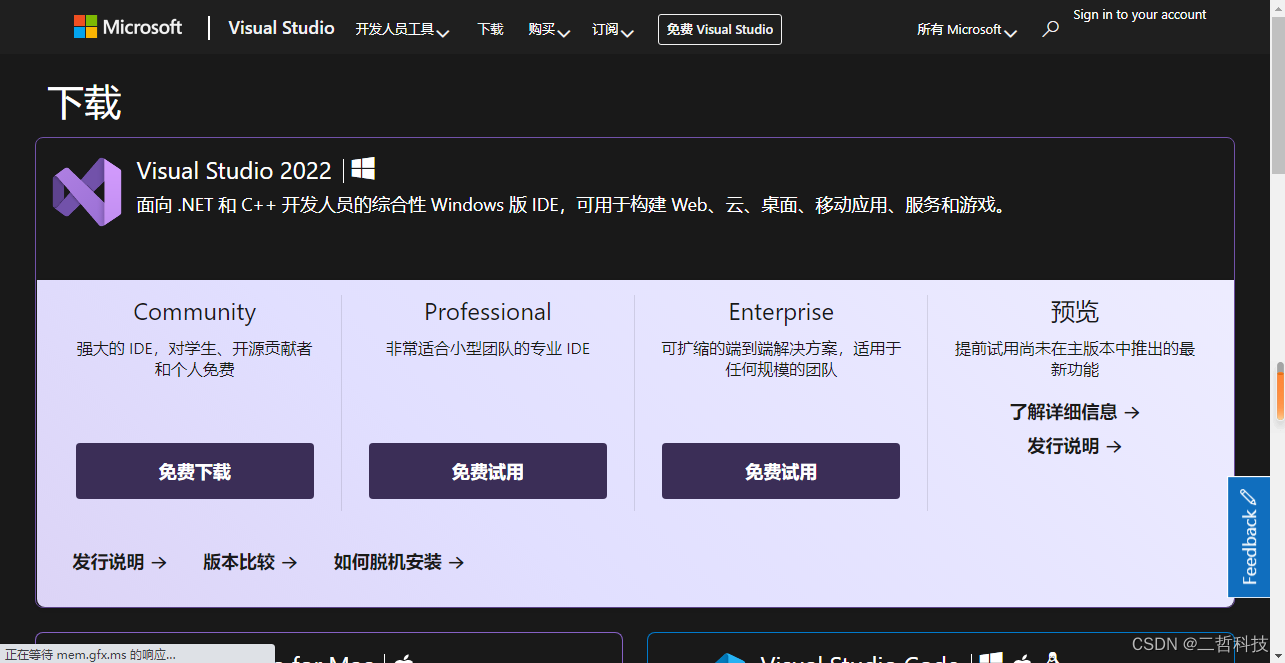Click the scrollbar up arrow
Image resolution: width=1285 pixels, height=663 pixels.
point(1278,6)
